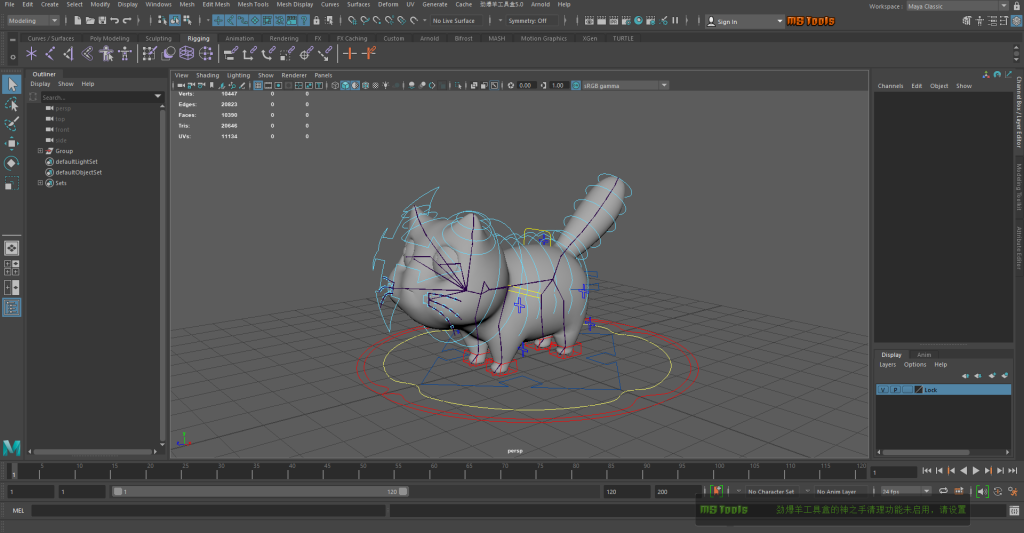Toggle the P playback box of Lock layer
The image size is (1024, 533).
(x=895, y=390)
